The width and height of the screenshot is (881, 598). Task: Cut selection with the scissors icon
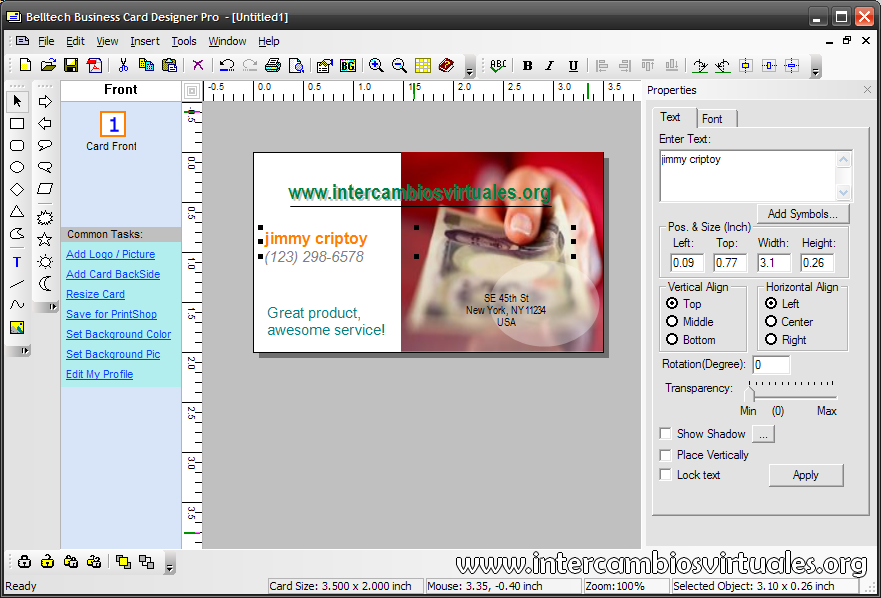point(123,65)
